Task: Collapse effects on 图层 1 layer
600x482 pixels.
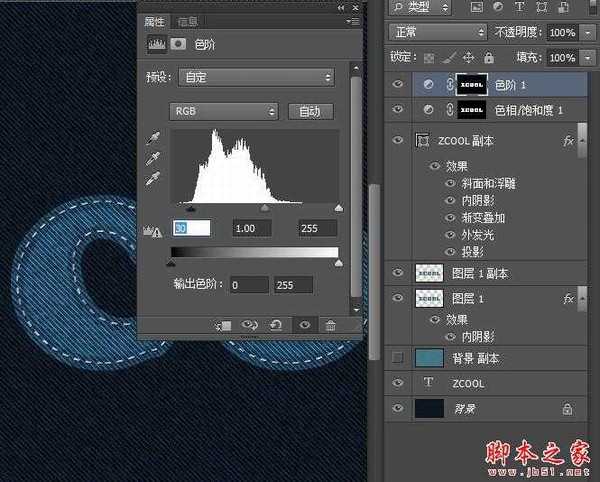Action: coord(582,298)
